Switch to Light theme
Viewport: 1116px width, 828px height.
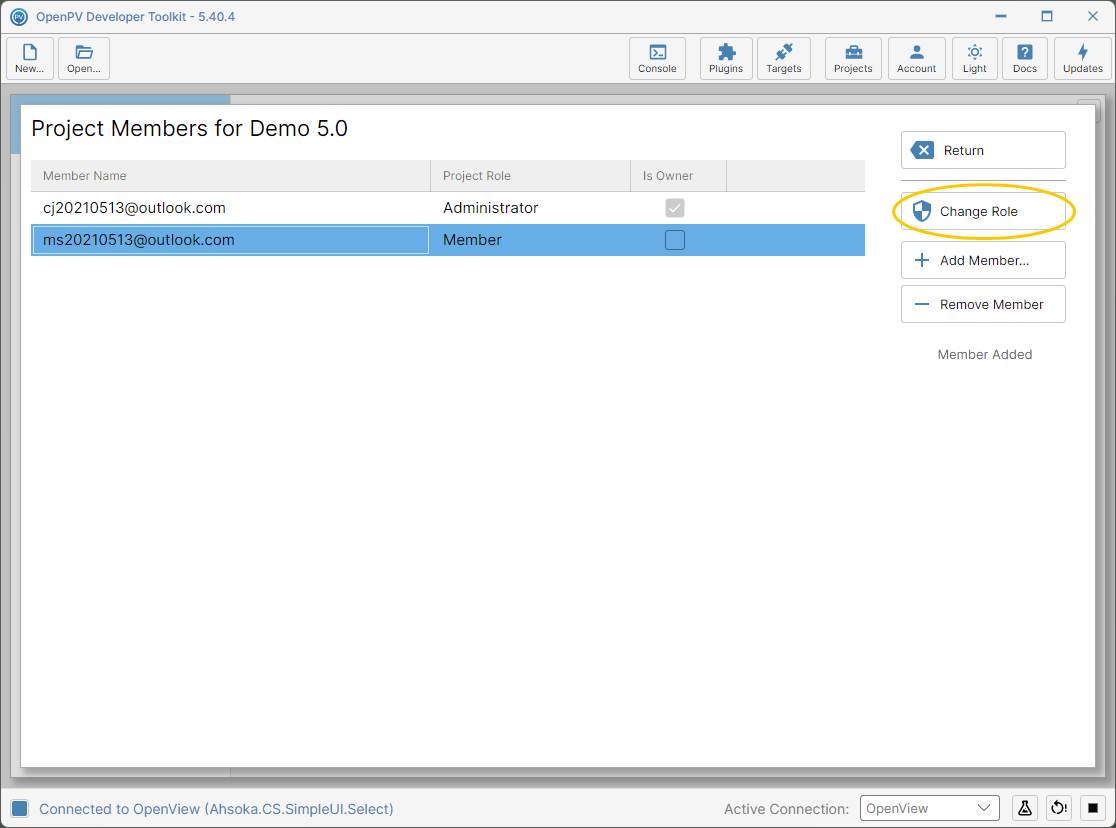click(974, 58)
